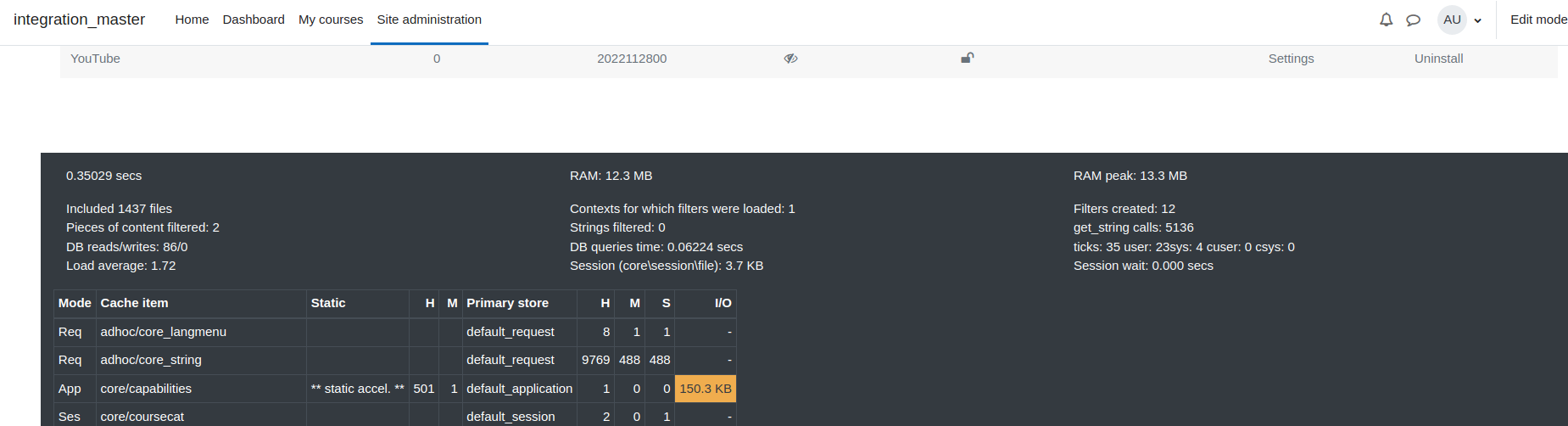Navigate to My courses
Screen dimensions: 1568x426
(x=331, y=20)
